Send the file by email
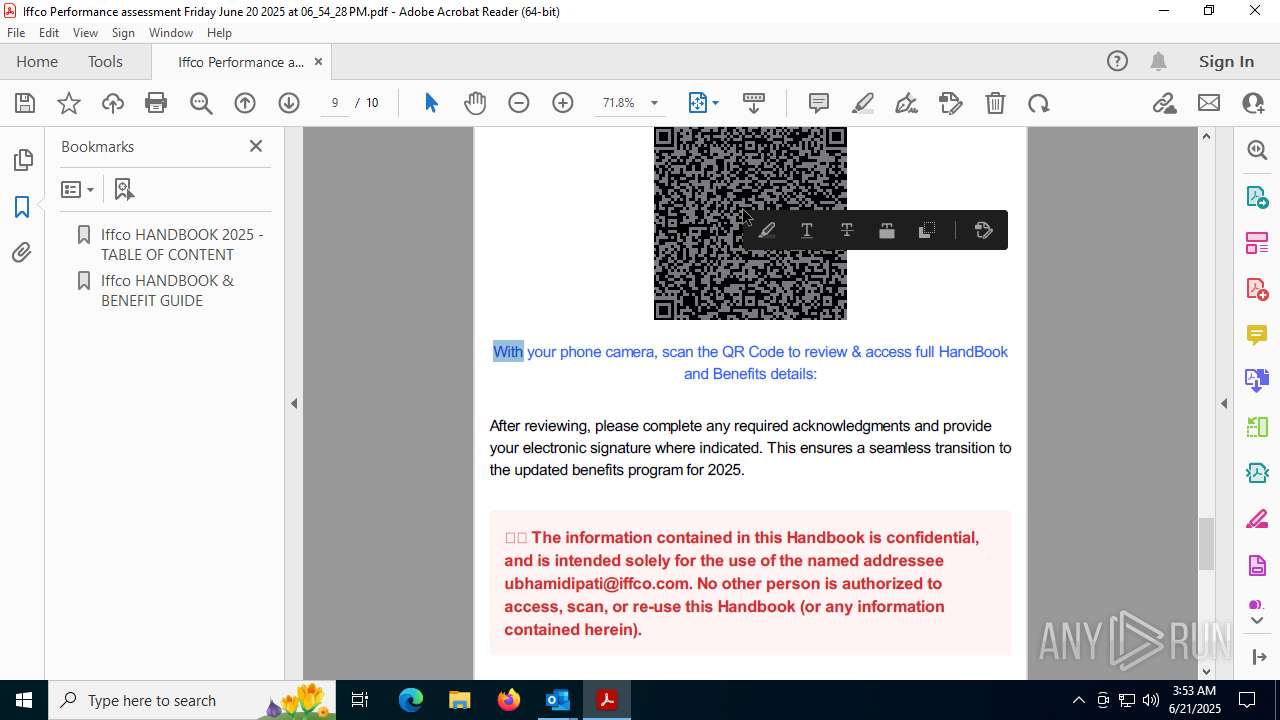 coord(1209,103)
